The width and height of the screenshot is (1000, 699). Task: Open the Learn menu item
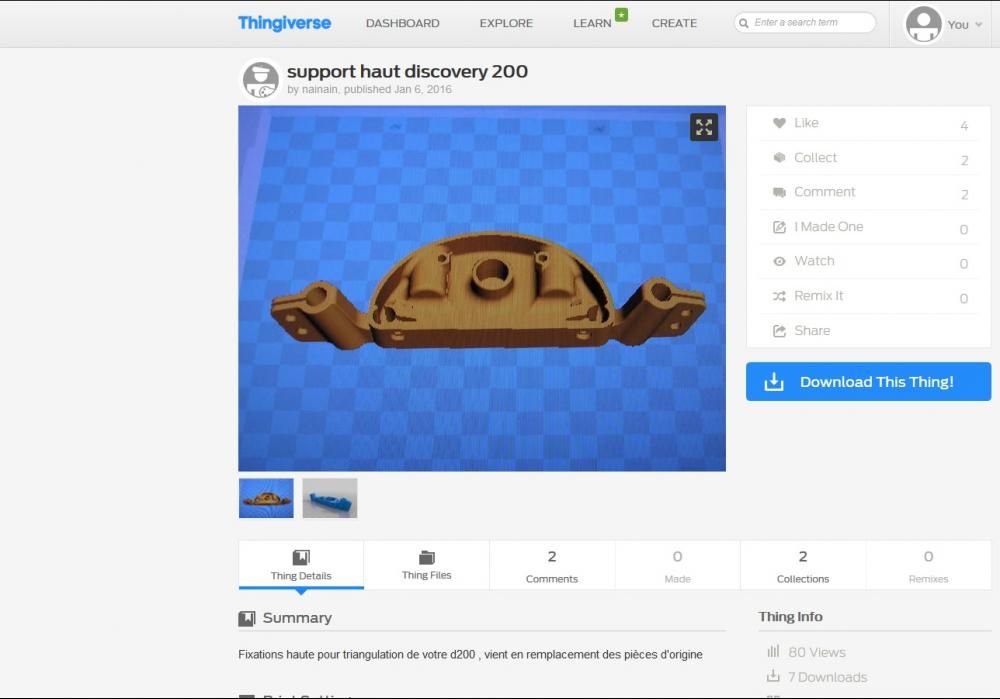[x=592, y=23]
